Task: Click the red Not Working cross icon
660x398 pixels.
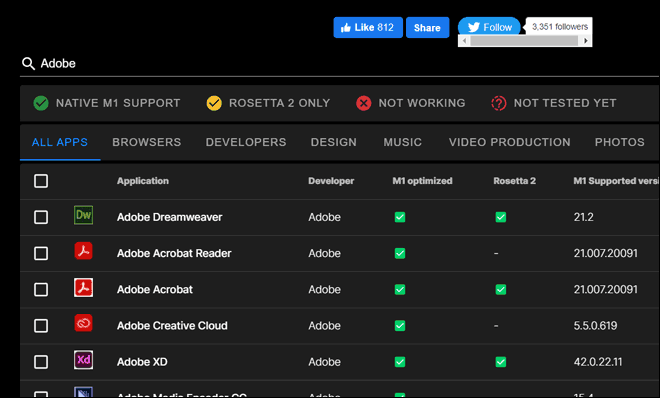Action: pyautogui.click(x=364, y=103)
